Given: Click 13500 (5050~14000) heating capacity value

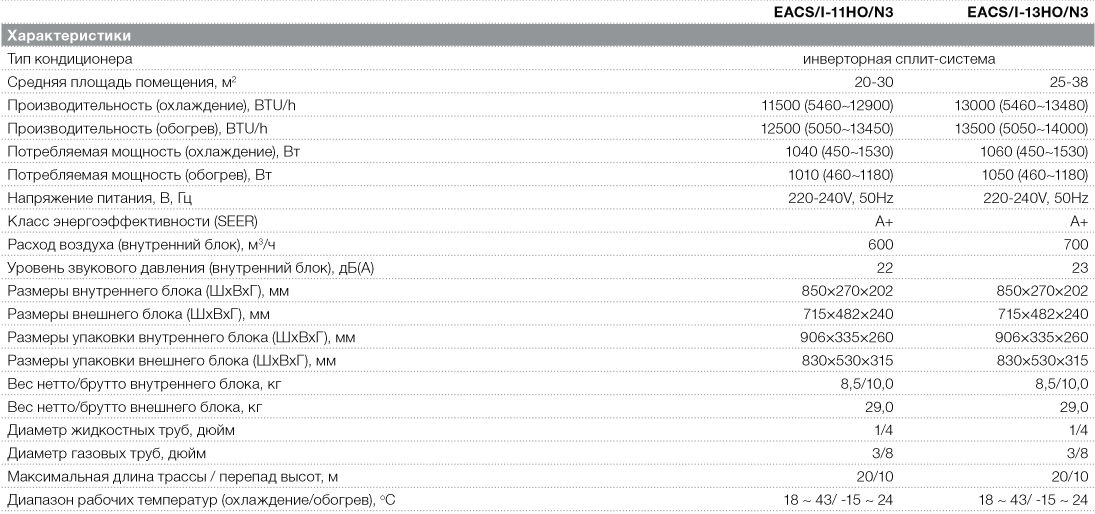Looking at the screenshot, I should click(x=1022, y=128).
